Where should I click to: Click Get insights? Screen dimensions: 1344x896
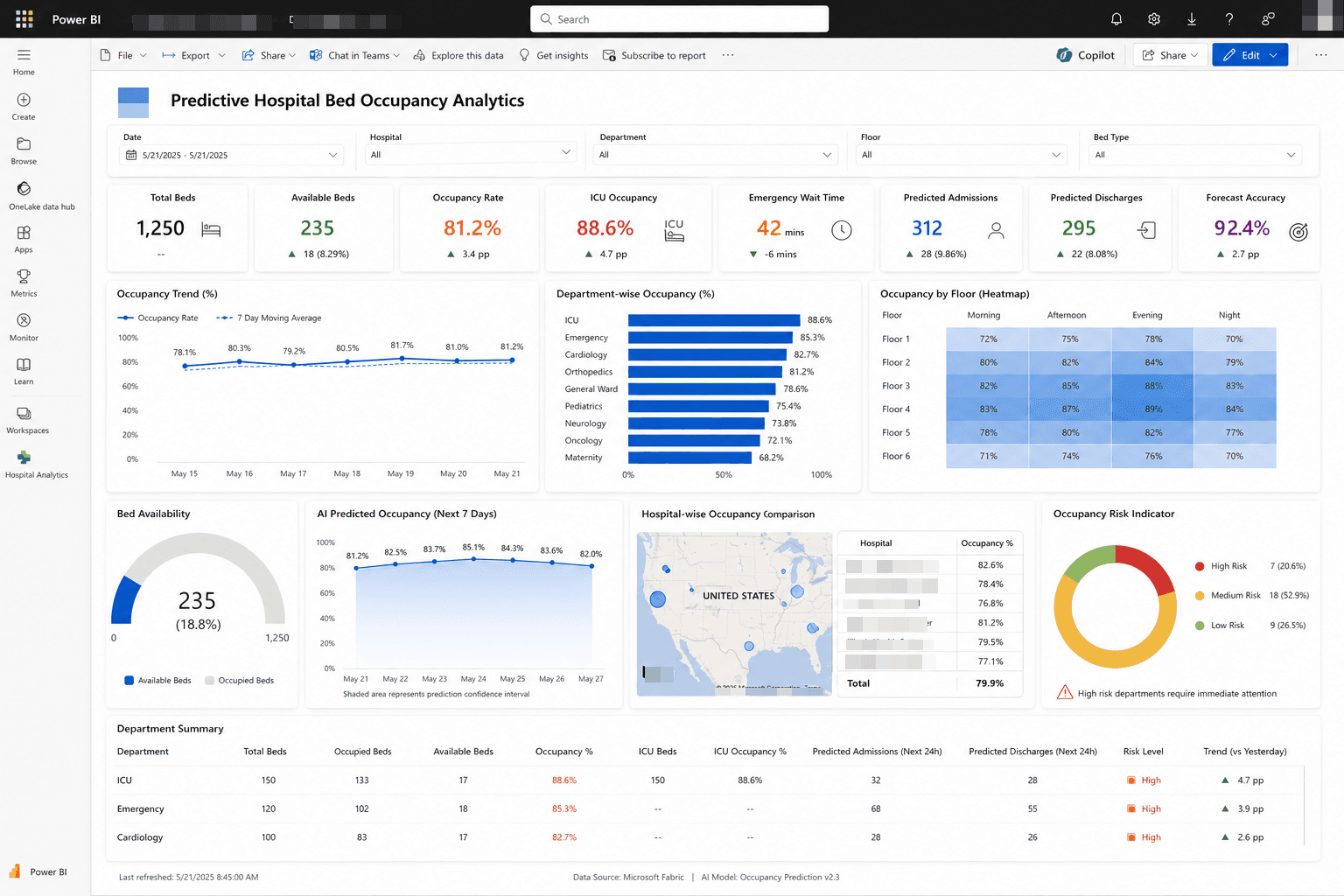tap(554, 55)
